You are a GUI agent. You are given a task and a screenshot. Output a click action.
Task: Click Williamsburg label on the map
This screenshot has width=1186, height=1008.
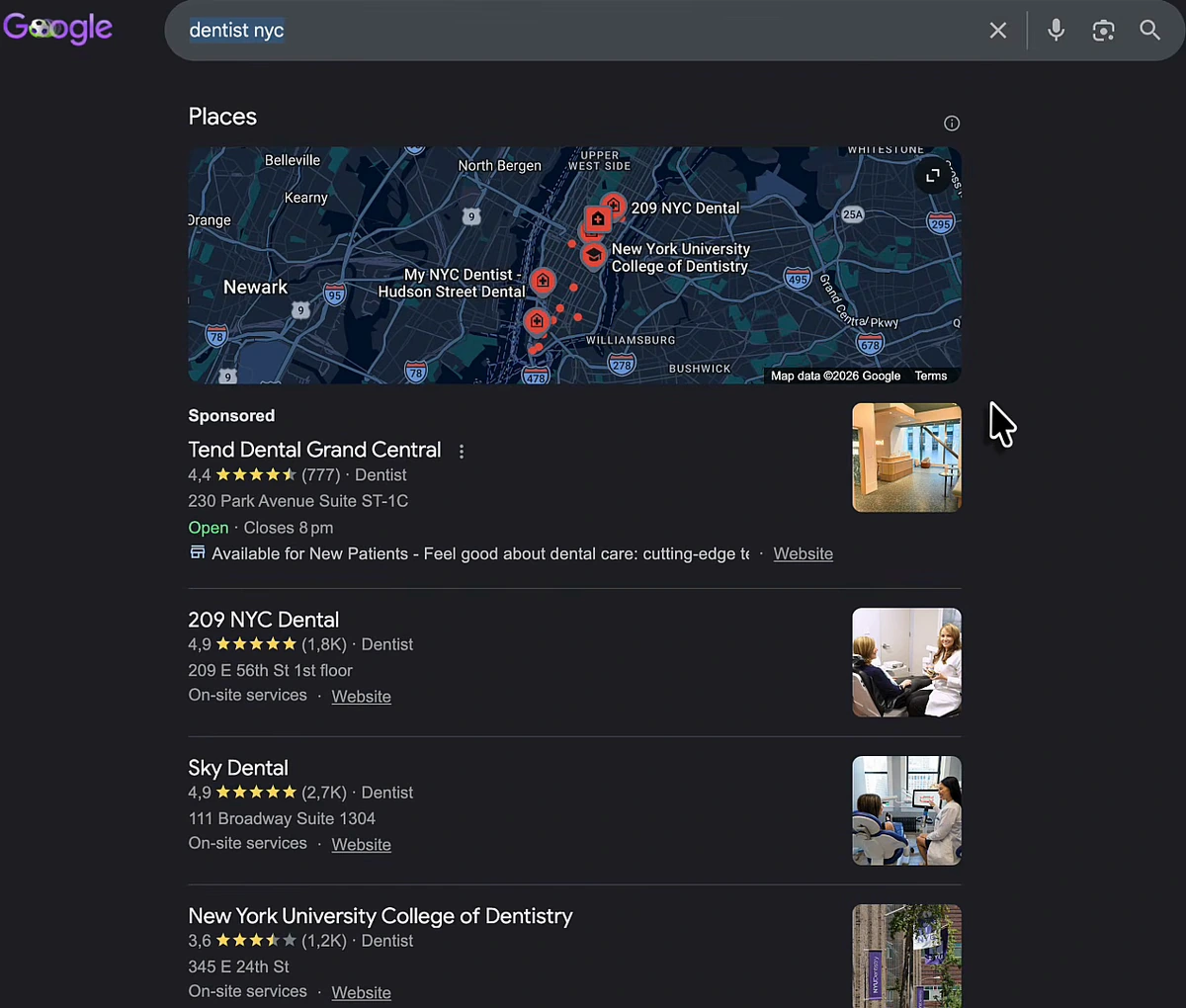631,340
